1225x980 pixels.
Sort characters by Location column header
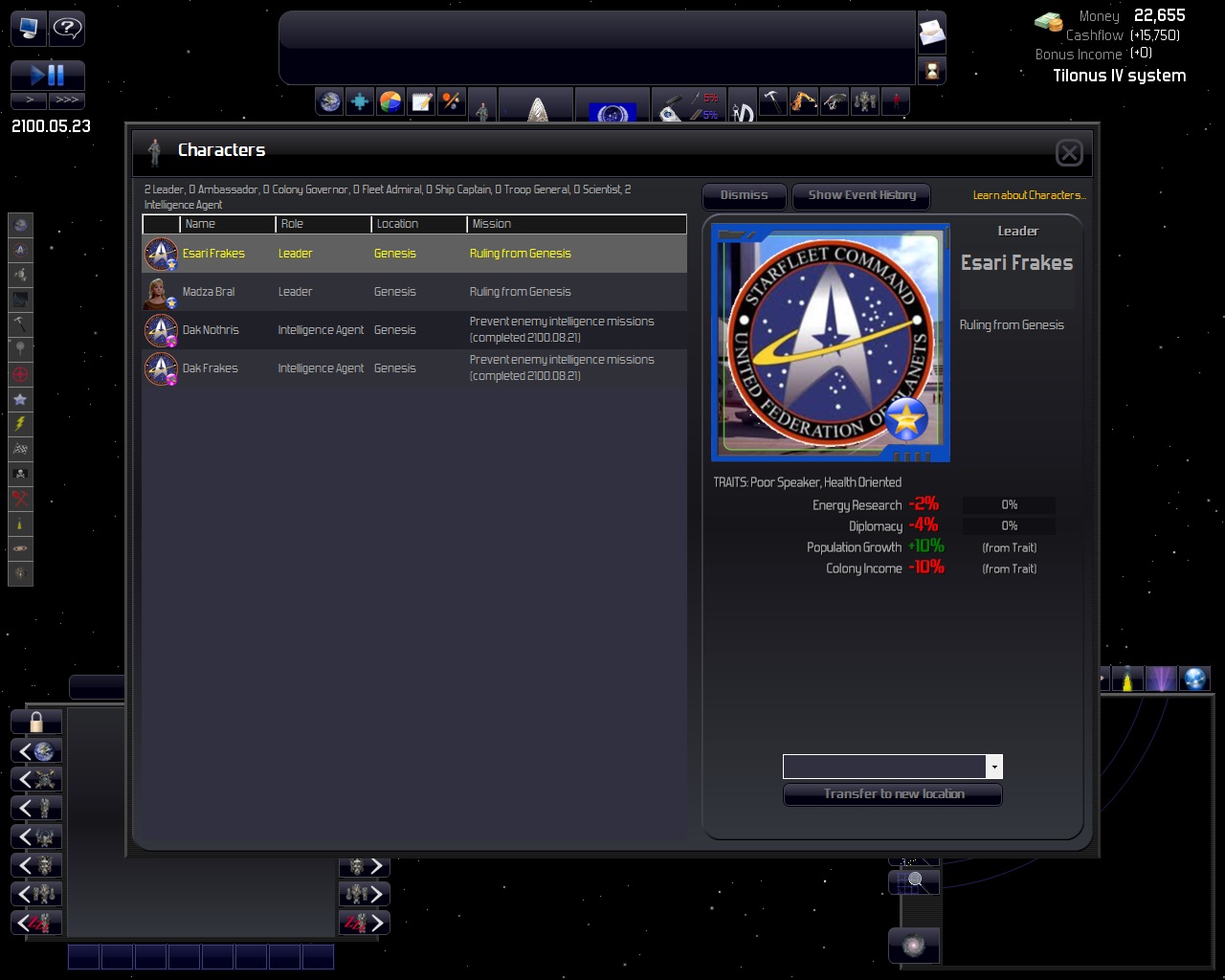419,224
